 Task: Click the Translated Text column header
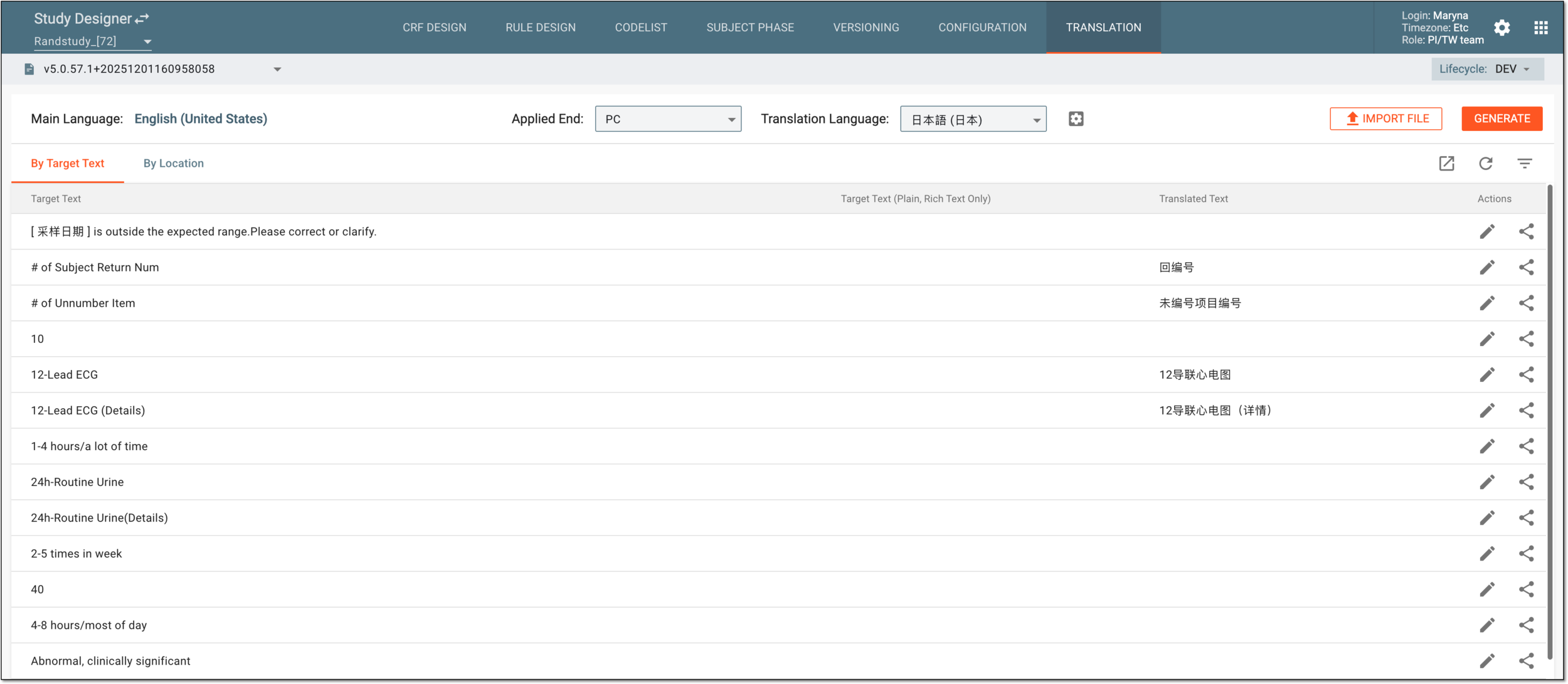[x=1193, y=199]
